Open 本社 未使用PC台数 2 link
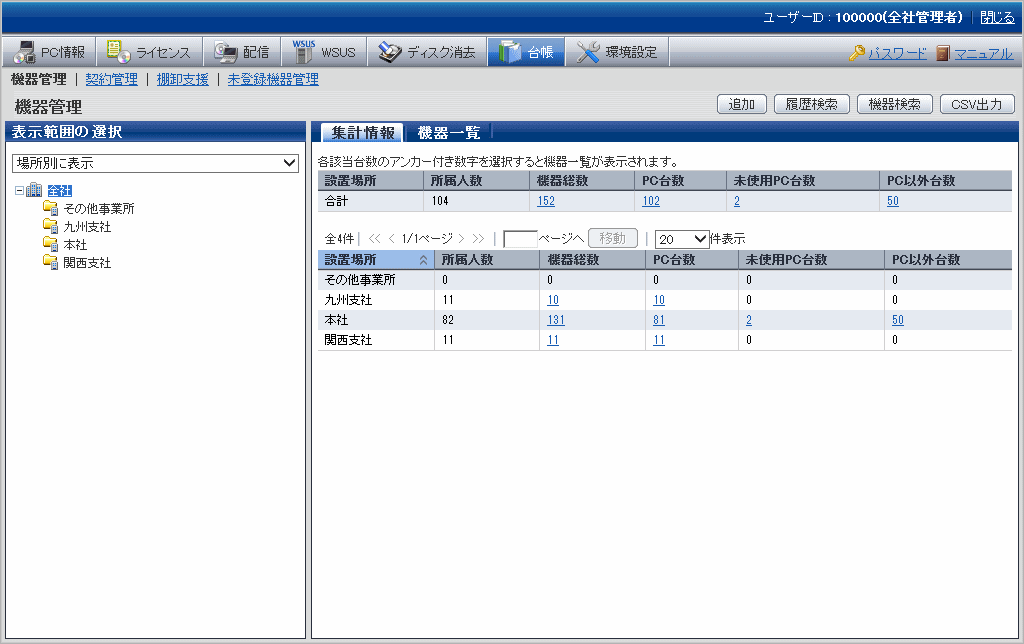This screenshot has width=1024, height=644. [x=749, y=320]
